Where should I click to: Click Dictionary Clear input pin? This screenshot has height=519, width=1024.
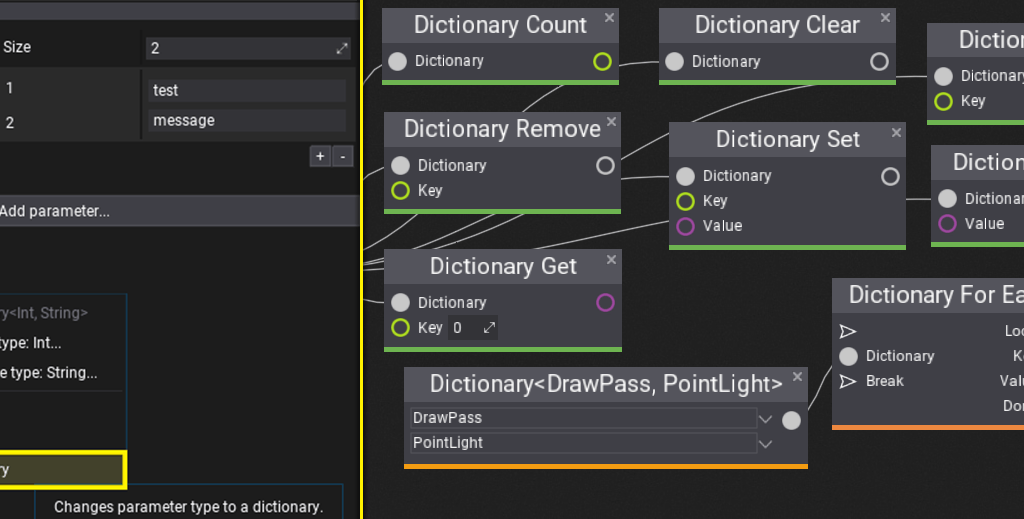(675, 61)
